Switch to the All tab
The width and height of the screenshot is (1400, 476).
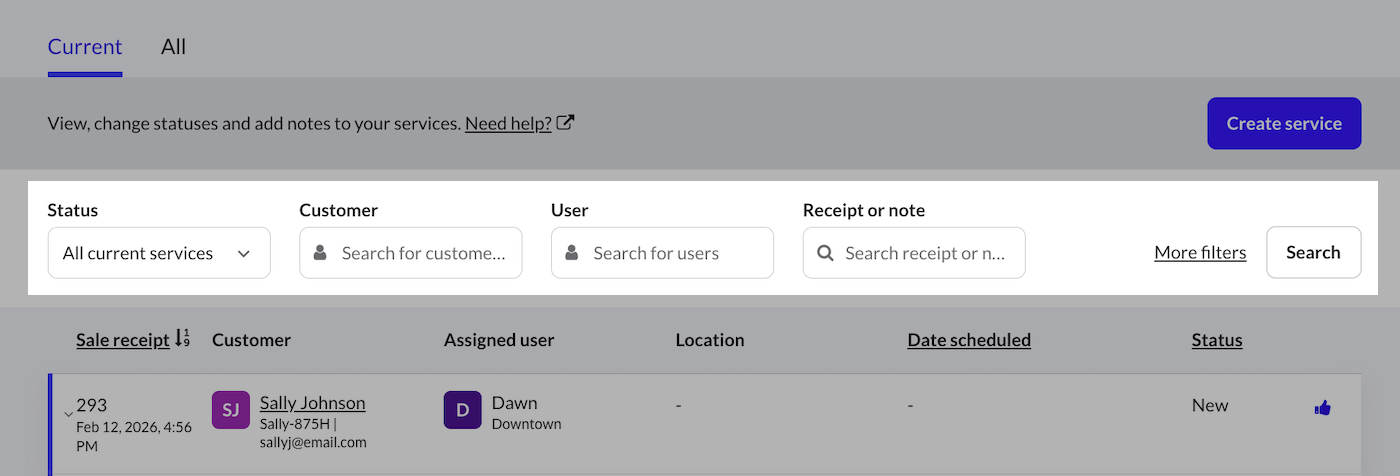click(x=173, y=47)
